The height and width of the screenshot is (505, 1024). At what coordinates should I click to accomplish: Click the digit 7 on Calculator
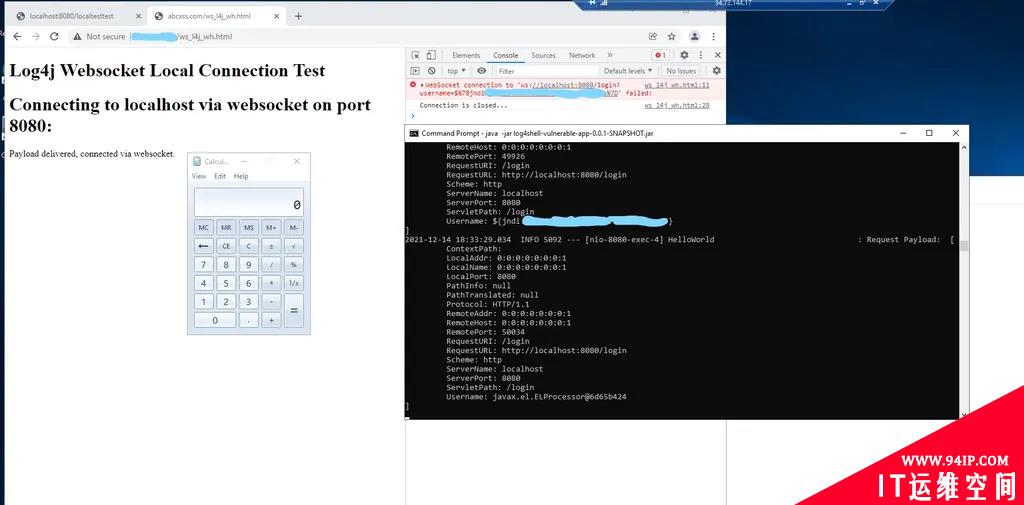coord(204,265)
